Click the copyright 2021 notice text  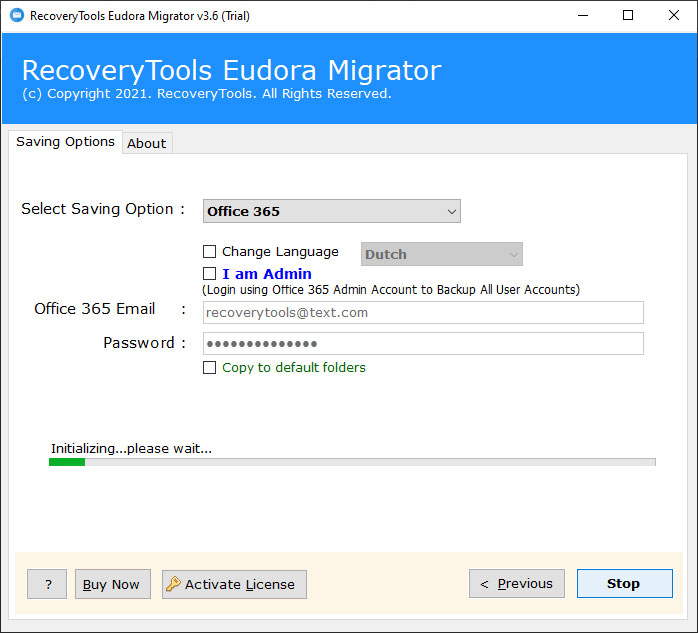(x=207, y=94)
